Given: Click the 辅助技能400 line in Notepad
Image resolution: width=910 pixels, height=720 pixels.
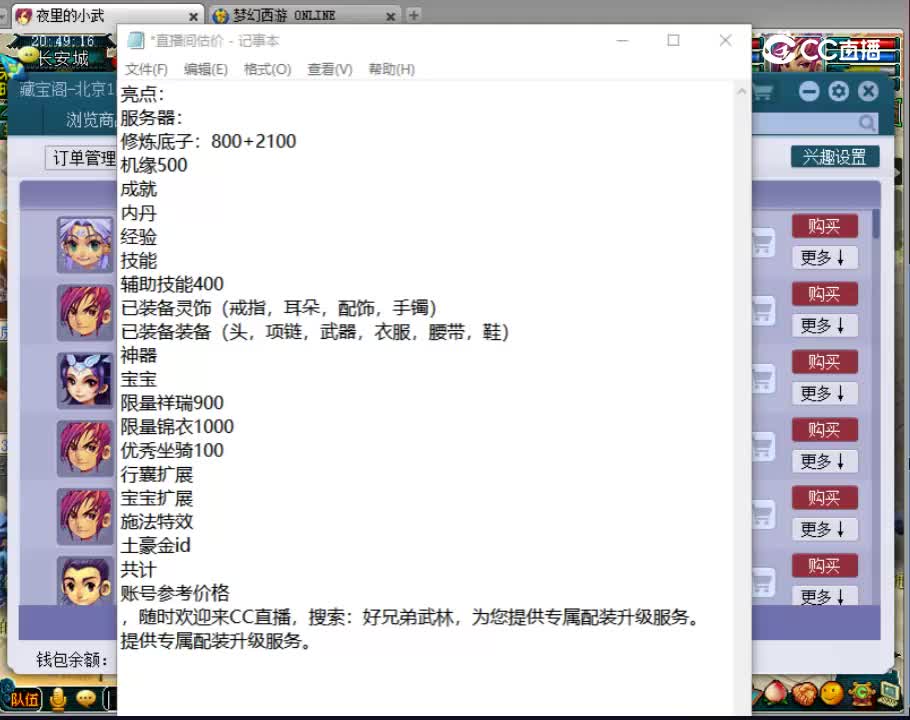Looking at the screenshot, I should tap(172, 284).
